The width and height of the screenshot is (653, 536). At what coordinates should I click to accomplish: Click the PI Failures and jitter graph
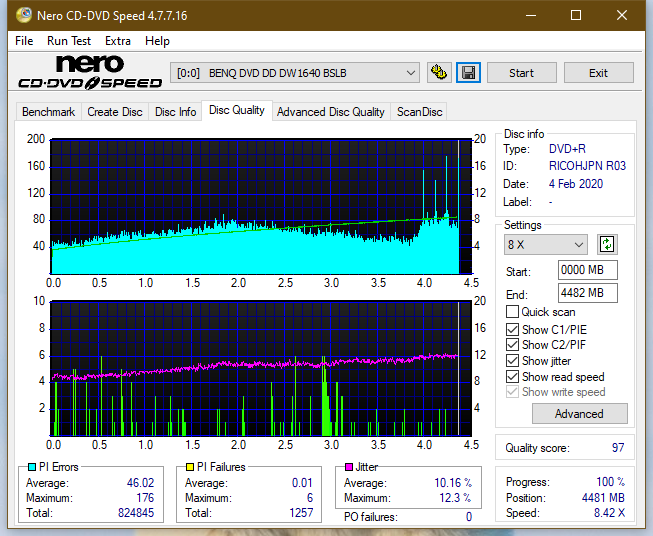click(261, 369)
